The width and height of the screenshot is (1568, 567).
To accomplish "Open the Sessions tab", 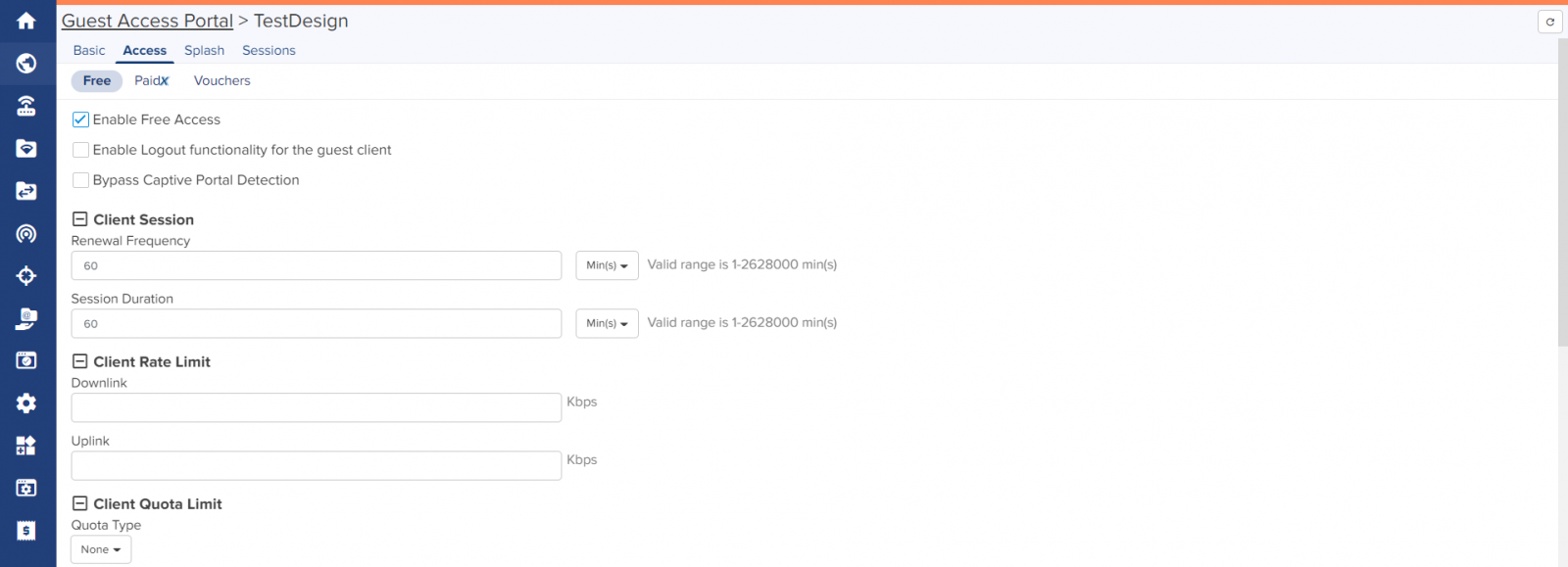I will pos(269,50).
